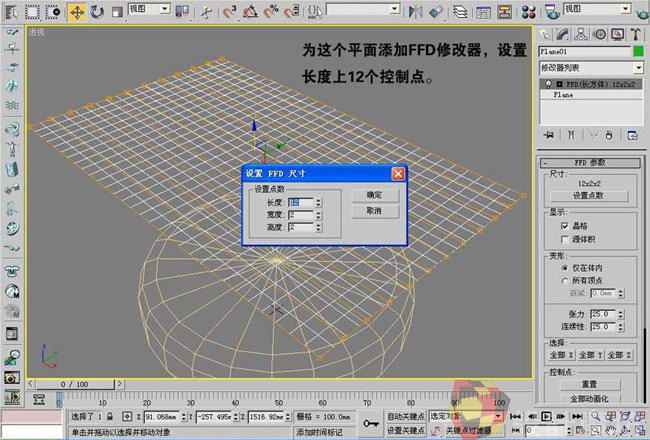Click 确定 in the FFD size dialog
The height and width of the screenshot is (440, 650).
coord(375,195)
